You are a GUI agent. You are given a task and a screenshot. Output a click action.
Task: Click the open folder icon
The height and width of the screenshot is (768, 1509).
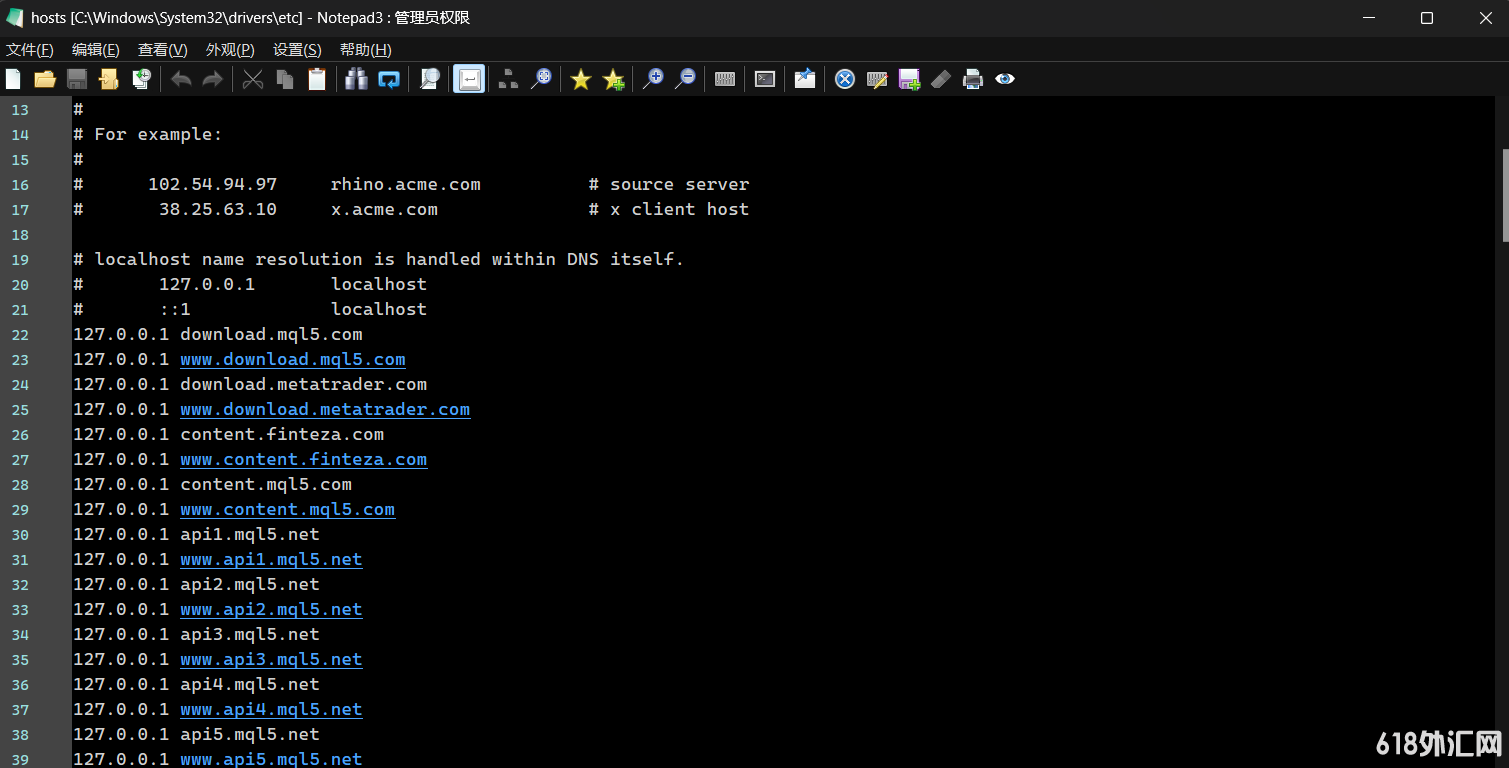coord(44,79)
